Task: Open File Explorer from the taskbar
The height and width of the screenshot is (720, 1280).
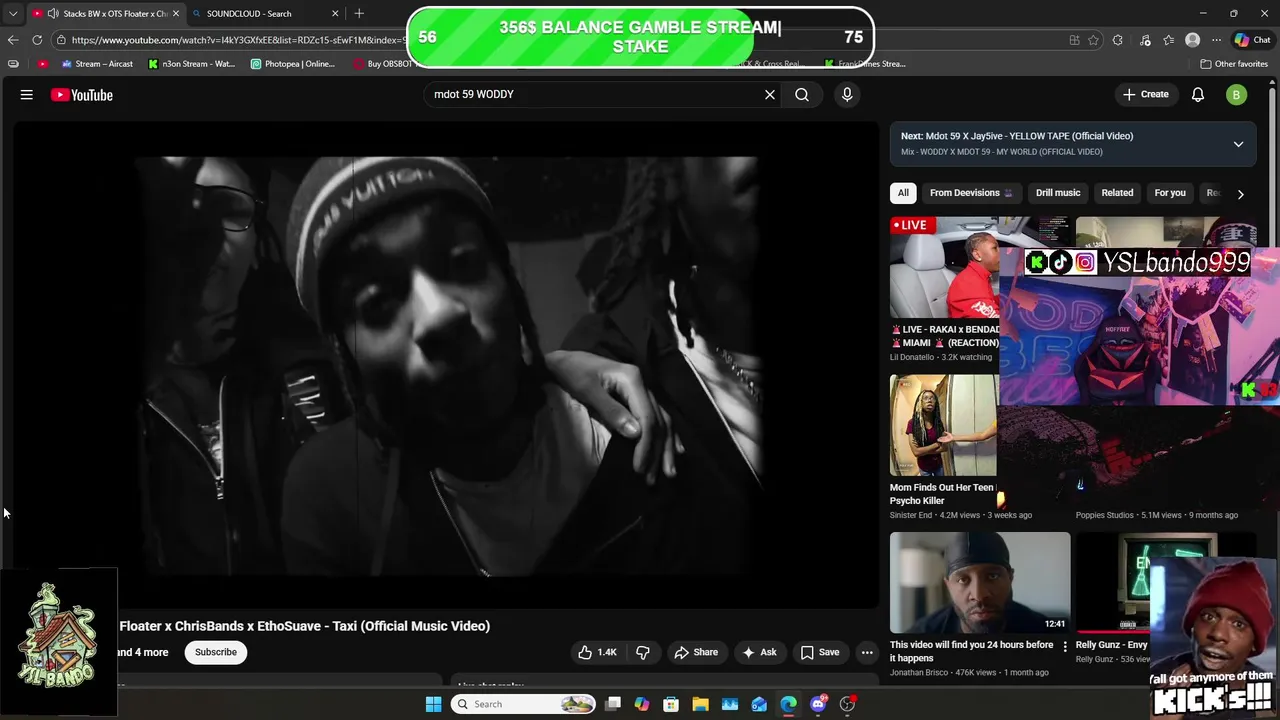Action: (x=700, y=704)
